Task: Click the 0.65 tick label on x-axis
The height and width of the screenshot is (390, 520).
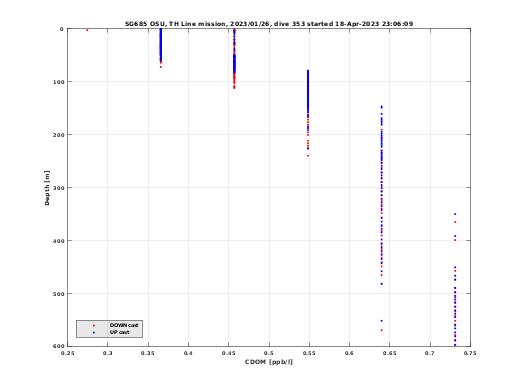Action: [x=390, y=353]
